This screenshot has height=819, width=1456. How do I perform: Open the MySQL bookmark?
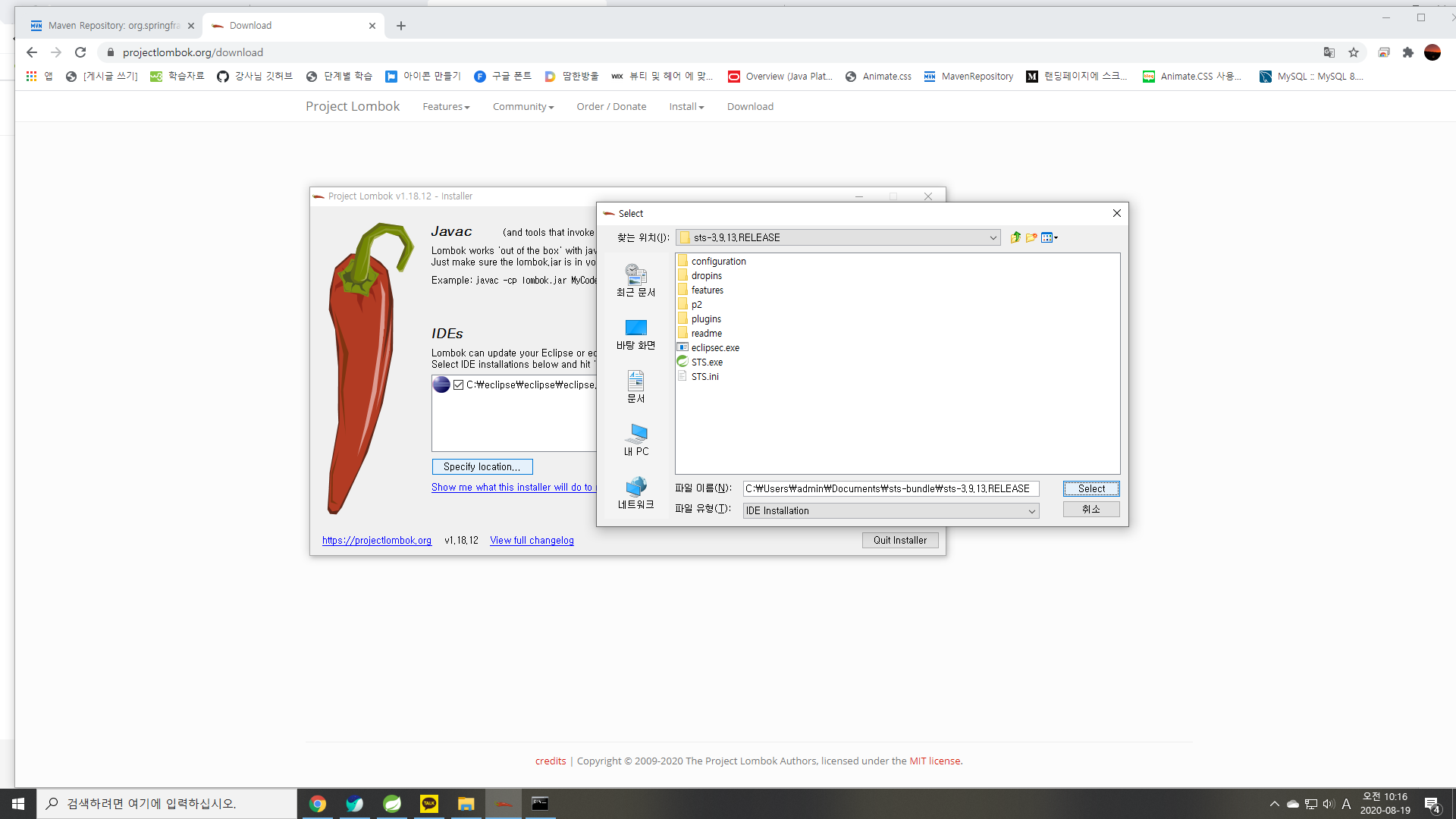(x=1311, y=76)
